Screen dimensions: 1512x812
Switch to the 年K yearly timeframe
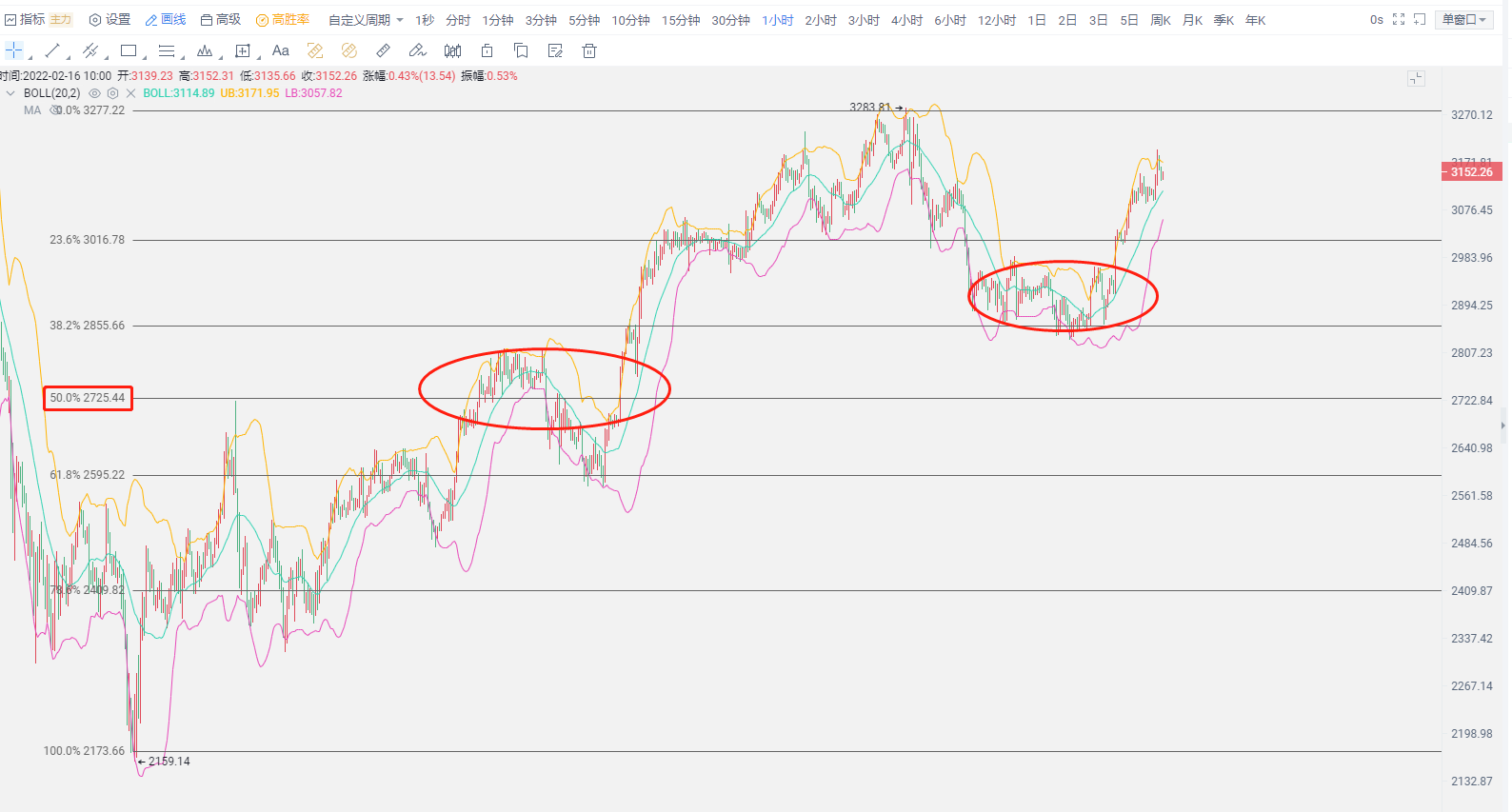tap(1256, 20)
